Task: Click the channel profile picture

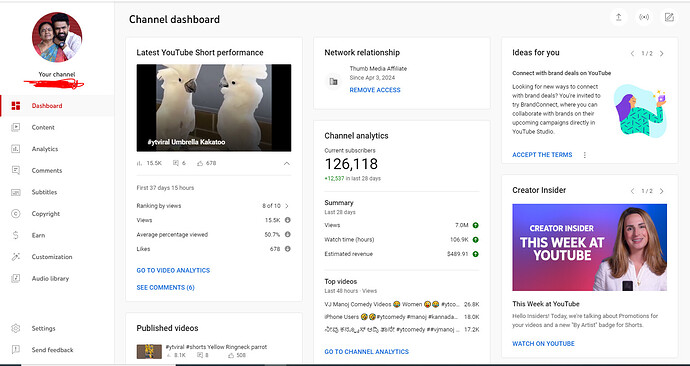Action: (57, 37)
